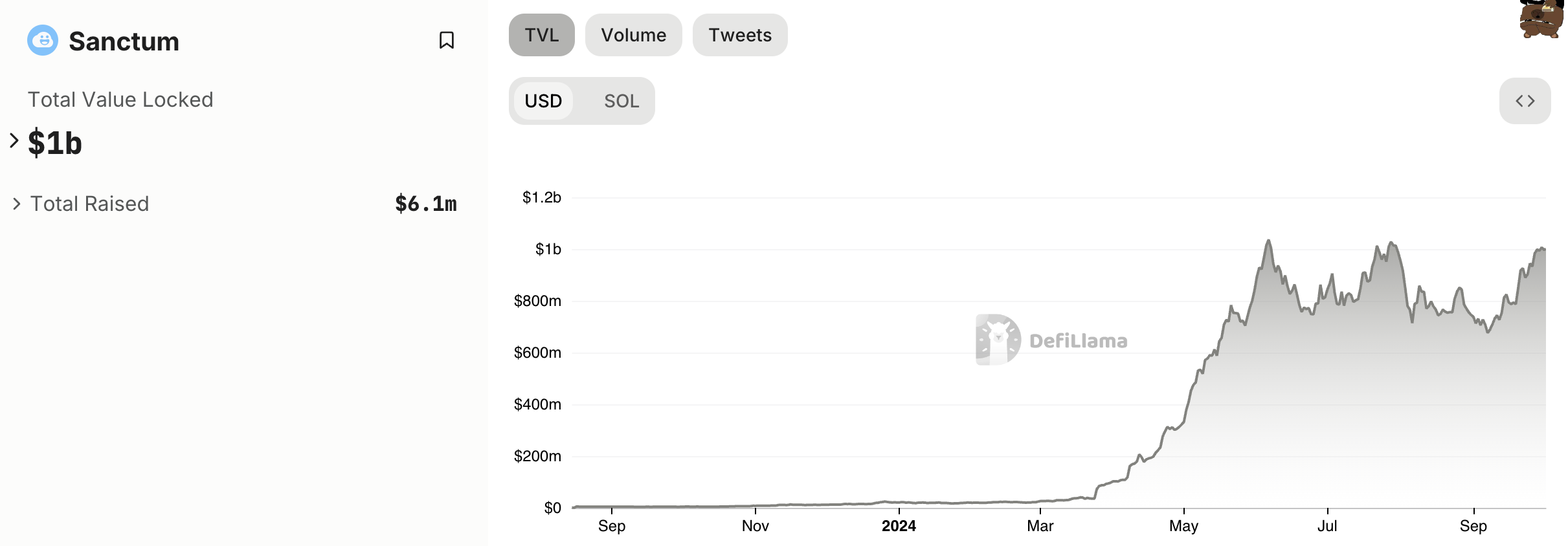Switch chart denomination to SOL
The image size is (1568, 546).
[x=621, y=101]
